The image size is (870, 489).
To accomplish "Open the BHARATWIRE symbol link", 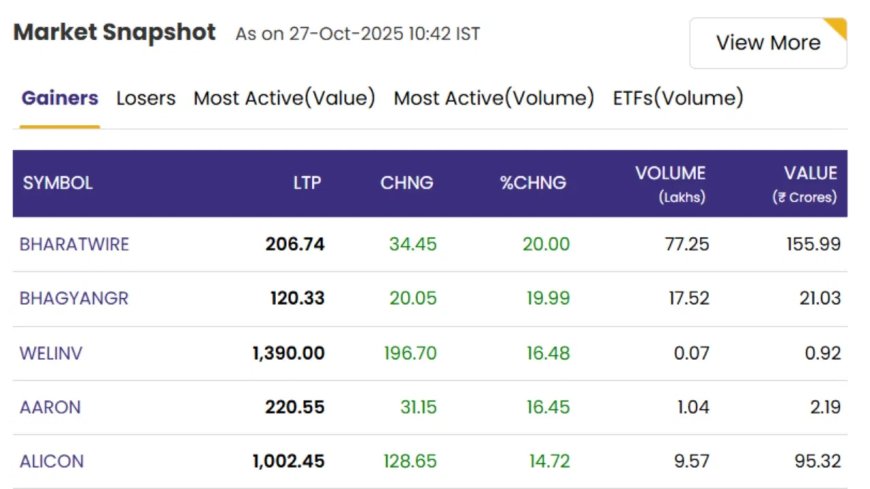I will click(x=74, y=244).
